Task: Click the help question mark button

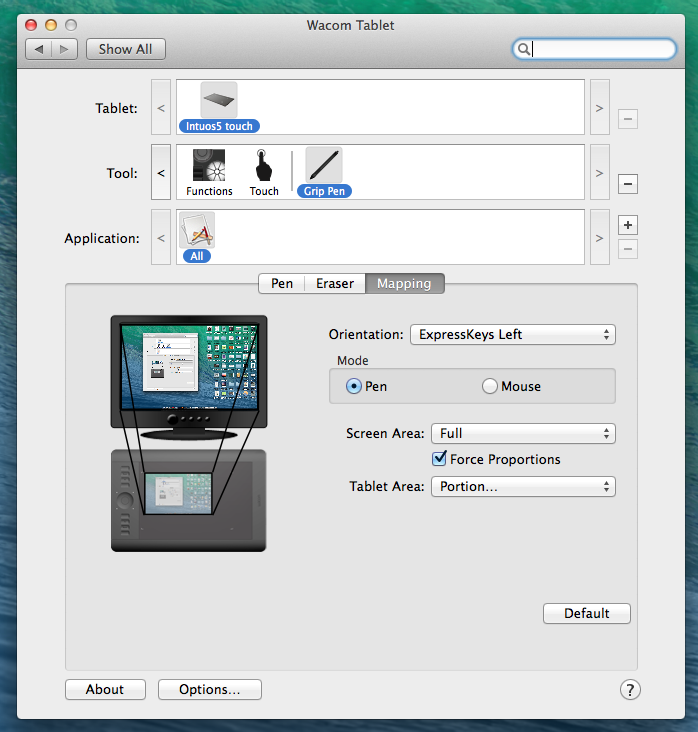Action: (x=630, y=690)
